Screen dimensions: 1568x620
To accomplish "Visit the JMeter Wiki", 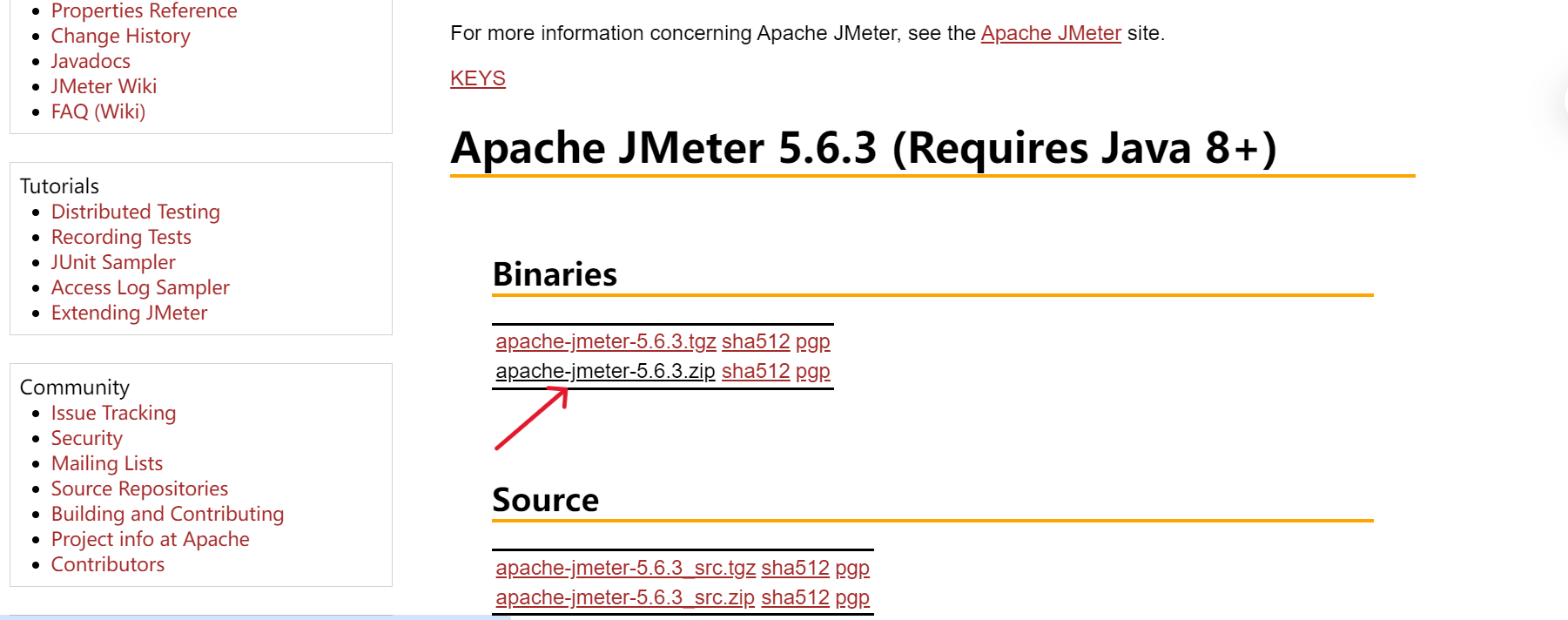I will point(104,86).
